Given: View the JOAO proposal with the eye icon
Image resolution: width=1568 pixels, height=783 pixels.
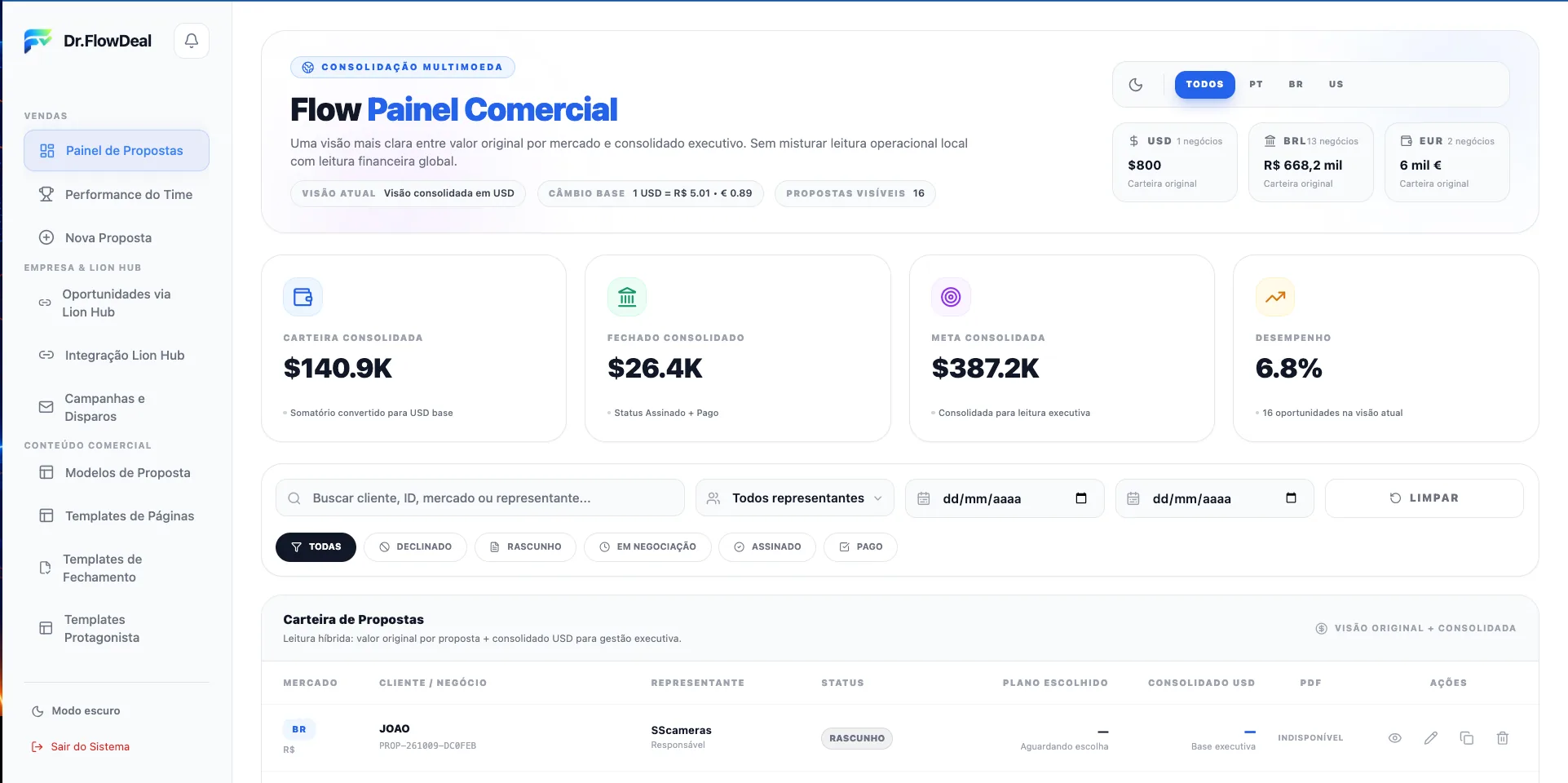Looking at the screenshot, I should tap(1395, 738).
